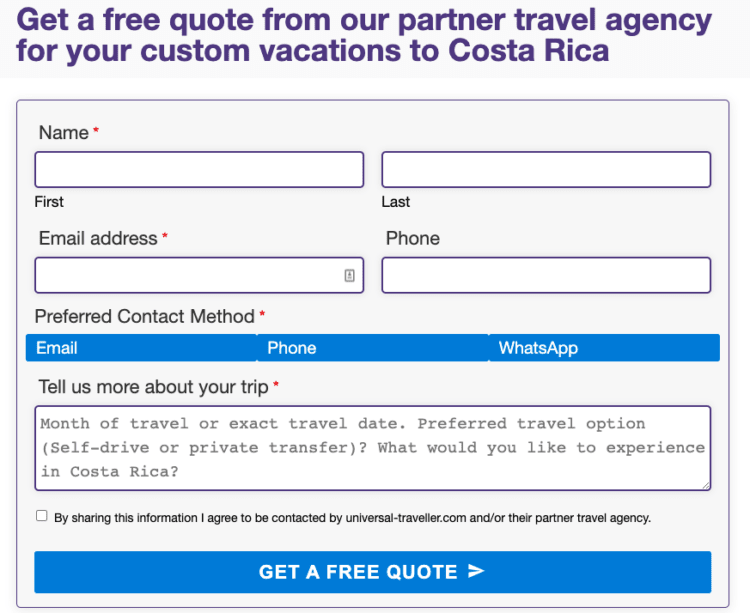Click the Email address label
750x613 pixels.
click(98, 238)
